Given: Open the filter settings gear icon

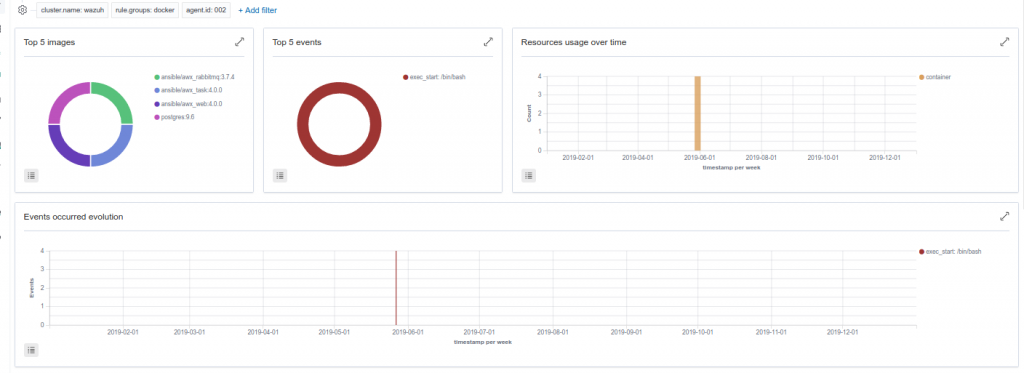Looking at the screenshot, I should point(22,10).
